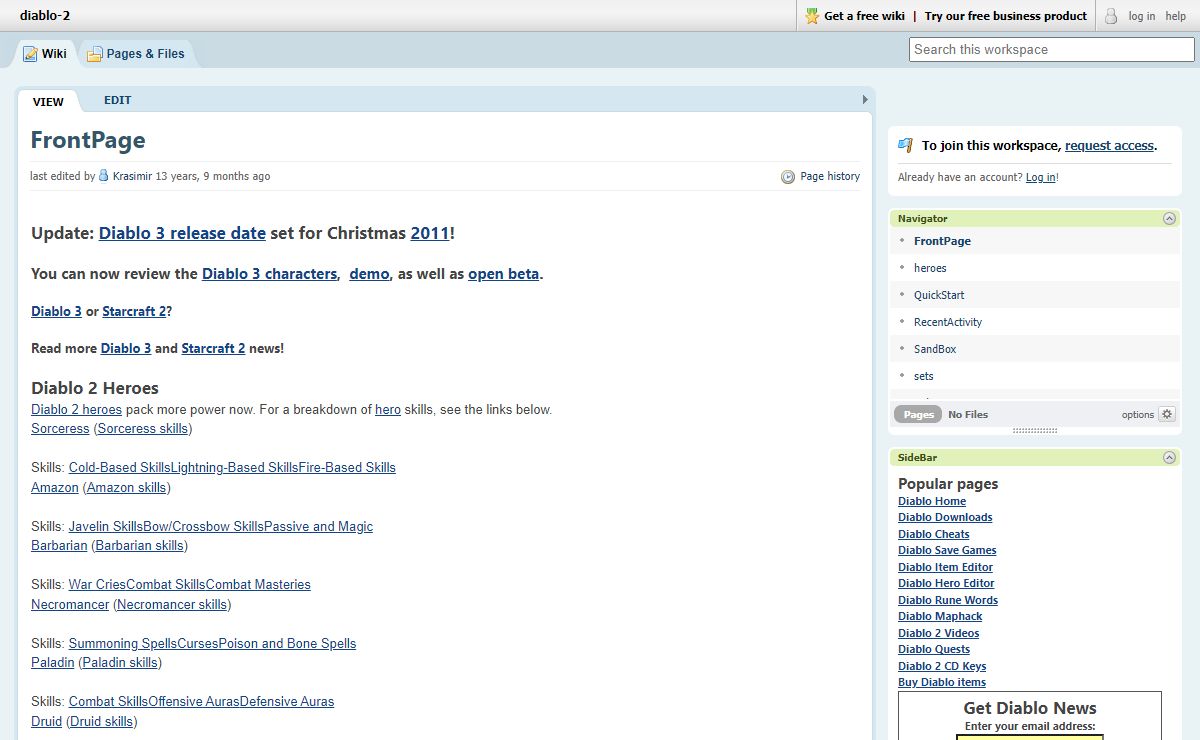This screenshot has height=740, width=1200.
Task: Select FrontPage in the Navigator list
Action: (942, 241)
